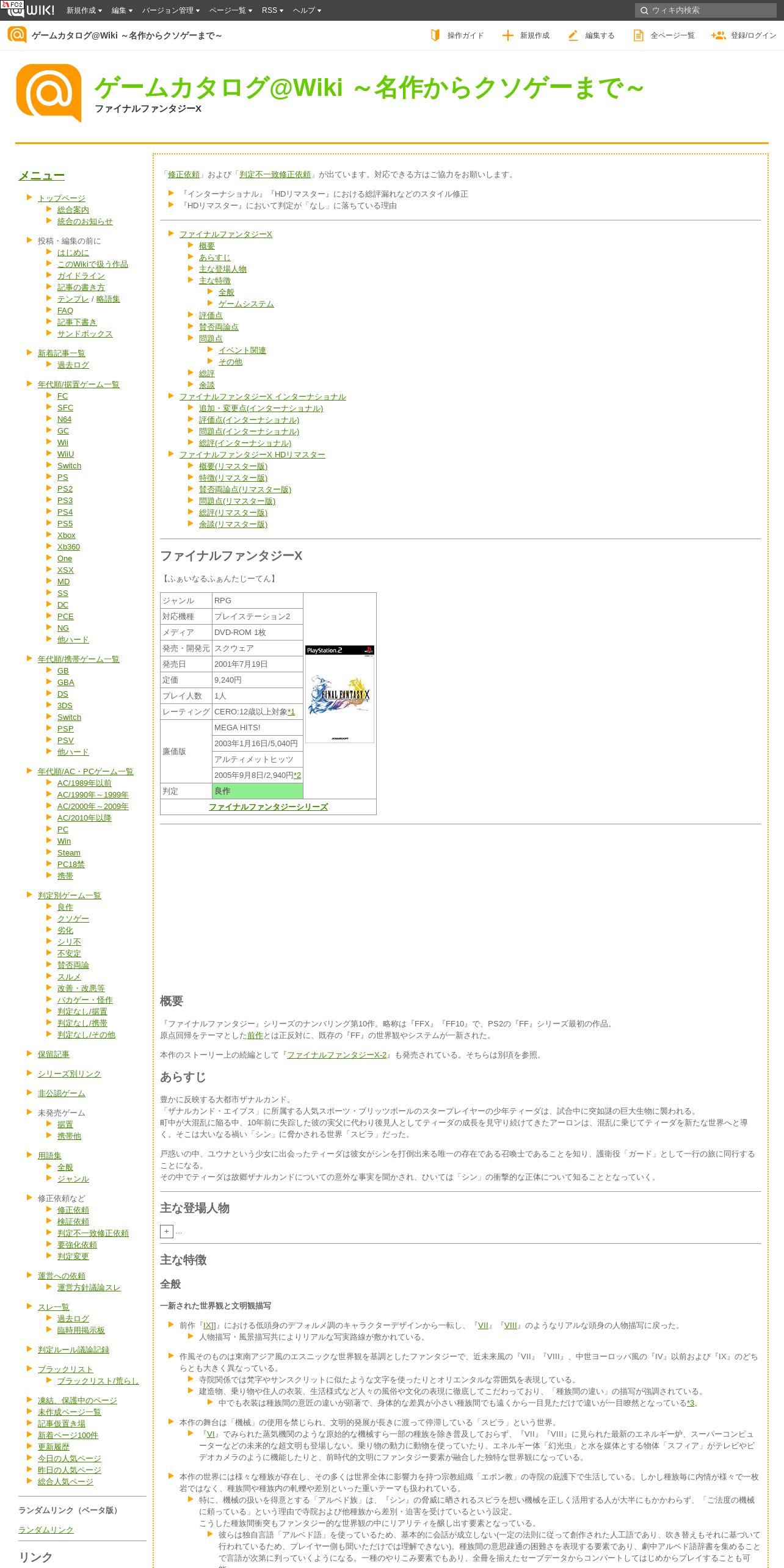
Task: Open the ブラックリスト sidebar link
Action: point(65,1370)
